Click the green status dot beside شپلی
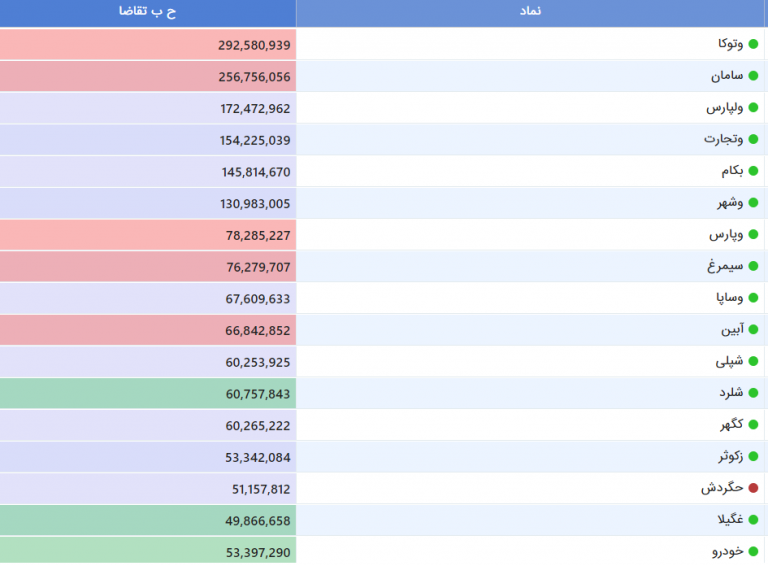The height and width of the screenshot is (566, 768). tap(753, 361)
